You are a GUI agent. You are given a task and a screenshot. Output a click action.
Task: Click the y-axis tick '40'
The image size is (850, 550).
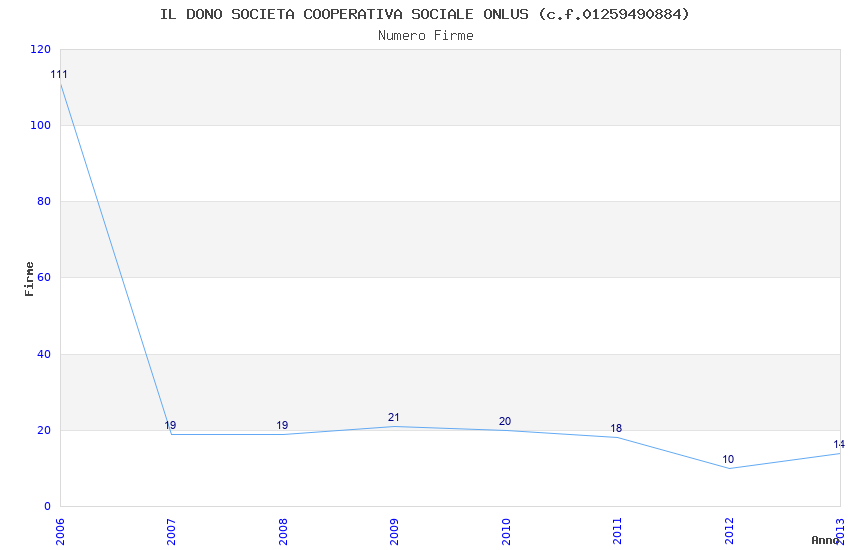pyautogui.click(x=44, y=354)
